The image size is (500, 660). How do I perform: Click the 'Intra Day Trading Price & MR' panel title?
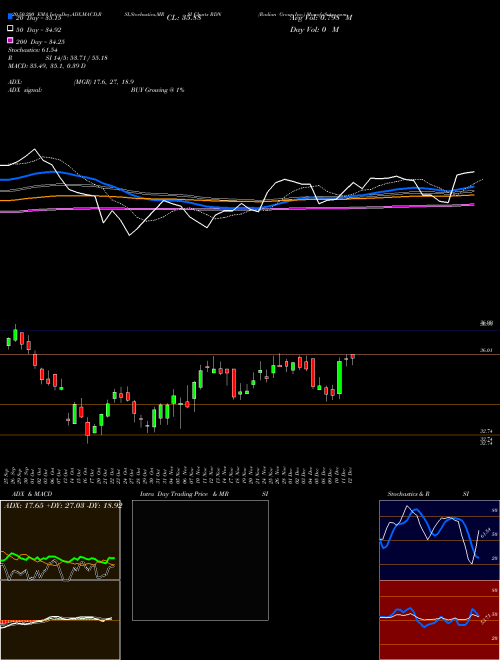[184, 494]
